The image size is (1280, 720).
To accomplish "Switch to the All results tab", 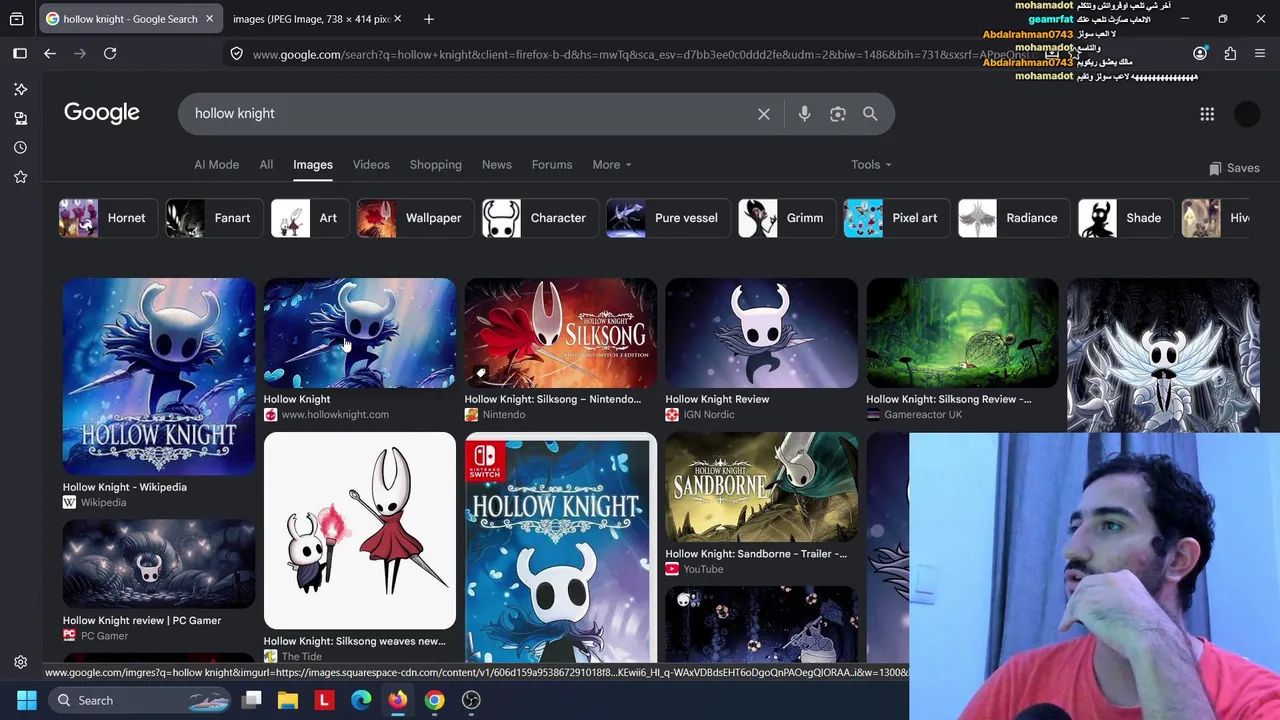I will (x=266, y=165).
